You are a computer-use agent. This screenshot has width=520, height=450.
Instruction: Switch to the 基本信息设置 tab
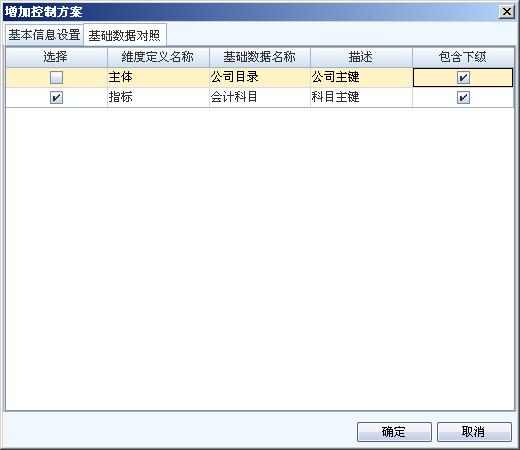[x=44, y=35]
